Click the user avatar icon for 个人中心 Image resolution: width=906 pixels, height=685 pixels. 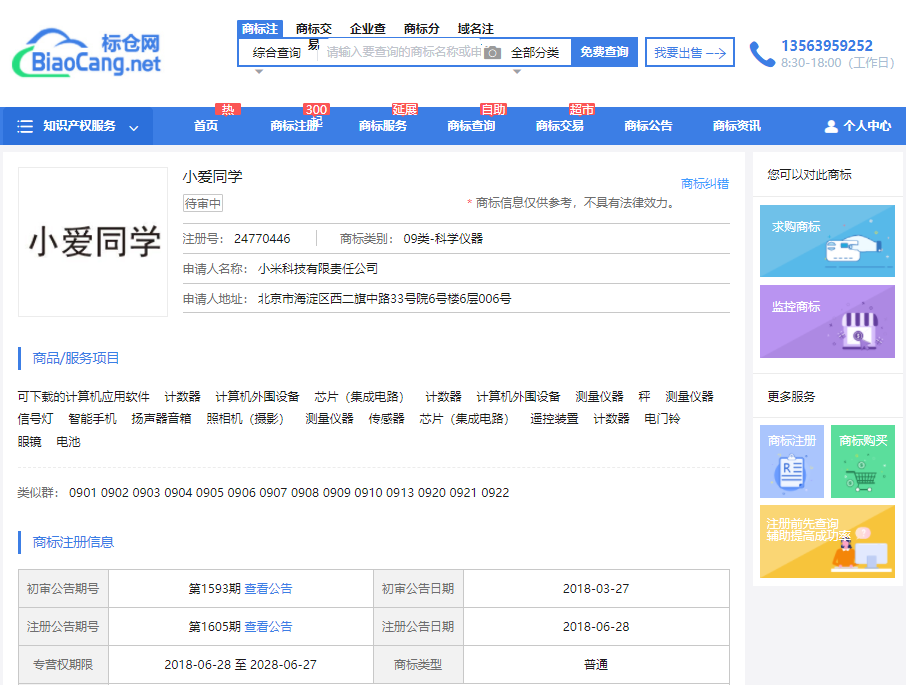click(831, 126)
